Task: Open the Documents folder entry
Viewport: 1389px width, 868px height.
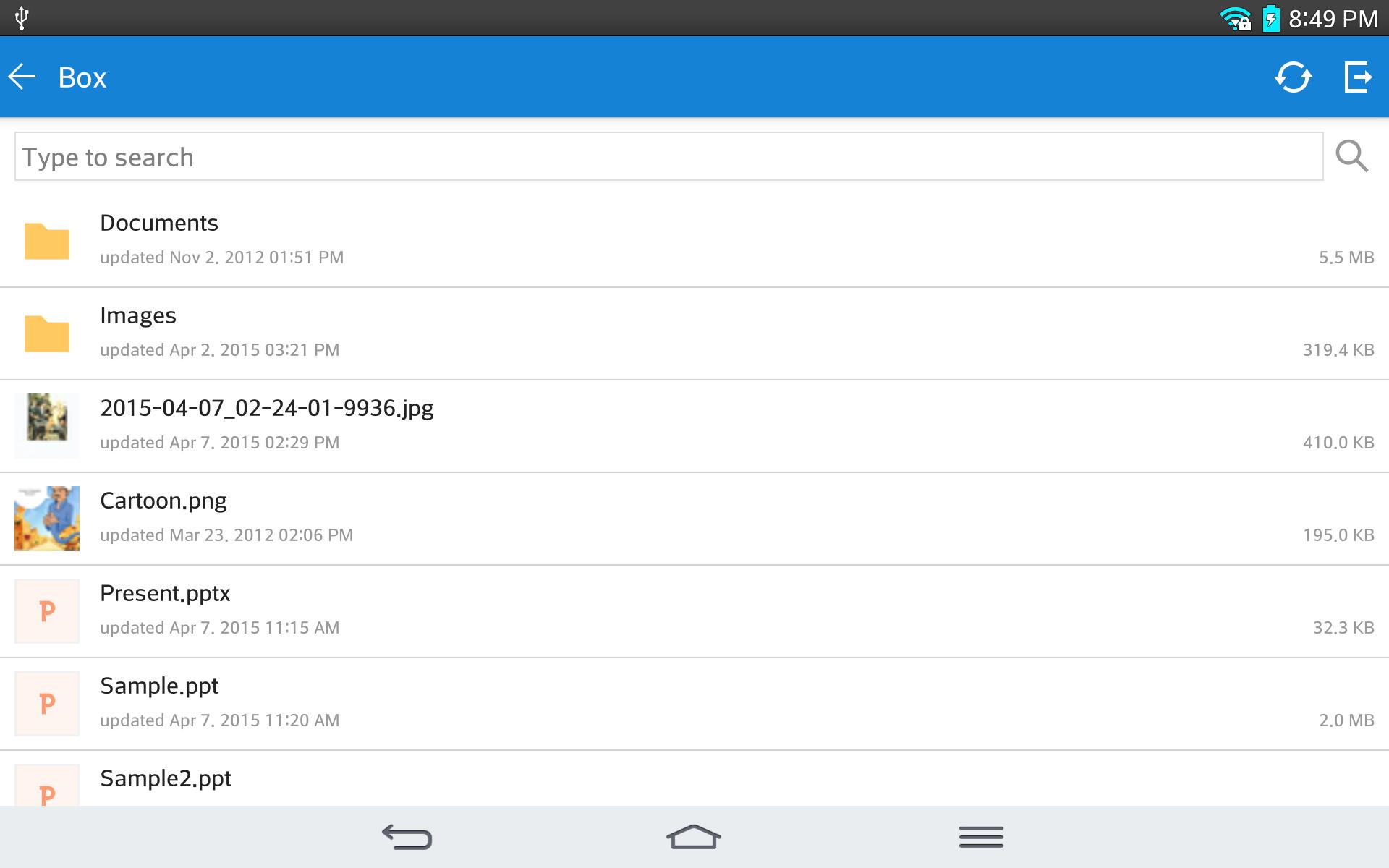Action: (694, 241)
